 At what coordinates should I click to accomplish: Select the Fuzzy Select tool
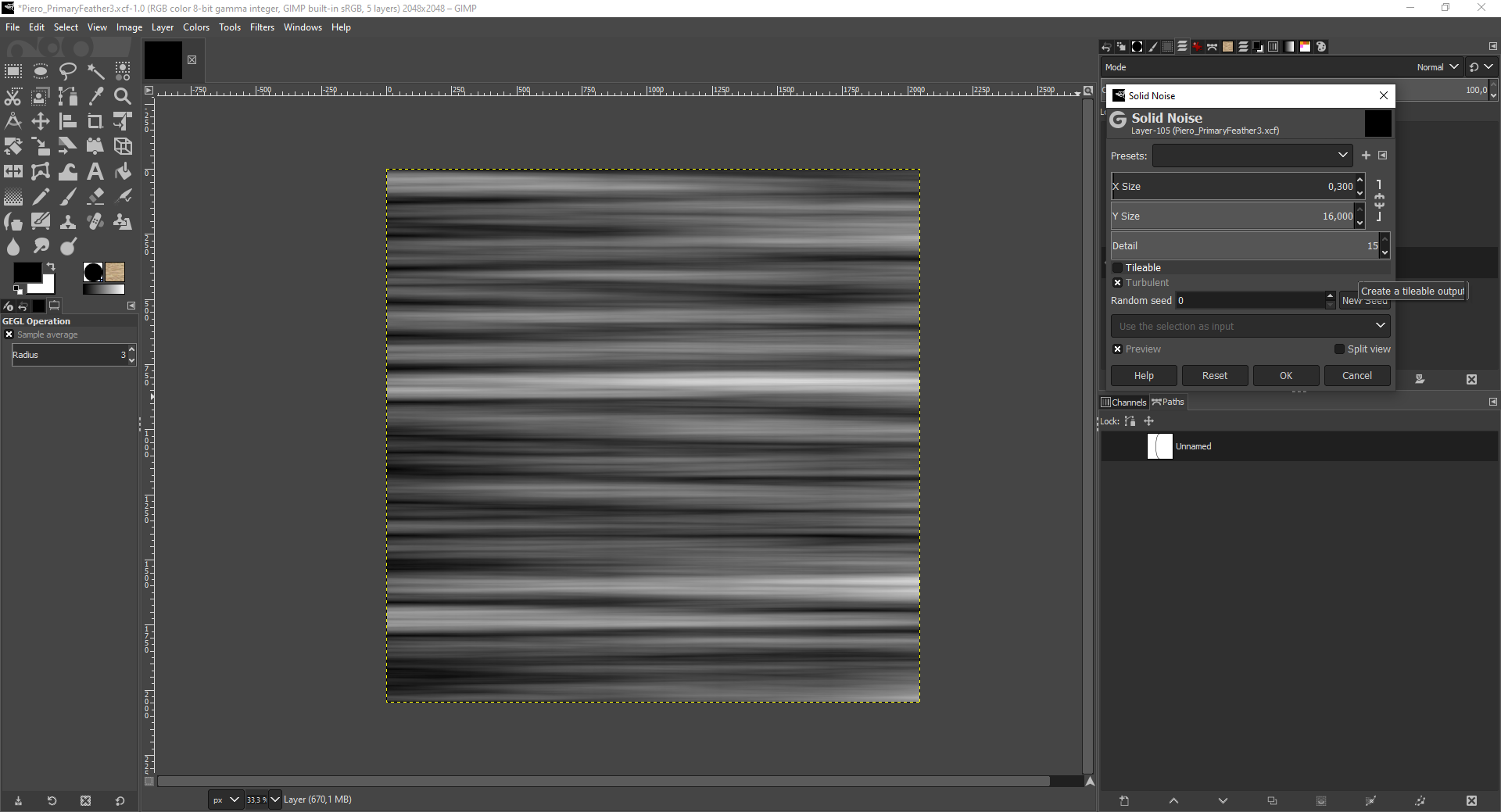(95, 70)
